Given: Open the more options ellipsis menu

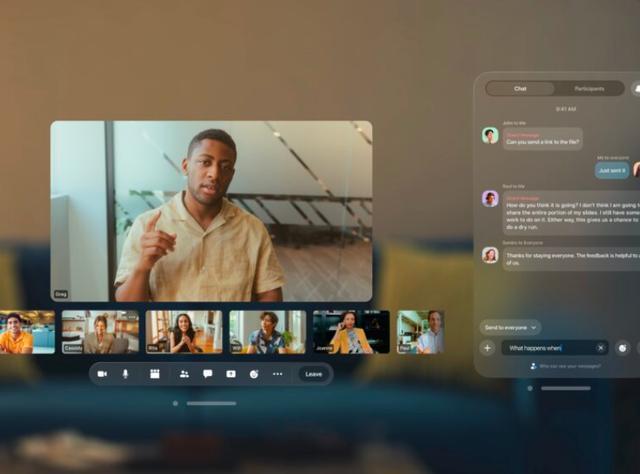Looking at the screenshot, I should coord(278,374).
